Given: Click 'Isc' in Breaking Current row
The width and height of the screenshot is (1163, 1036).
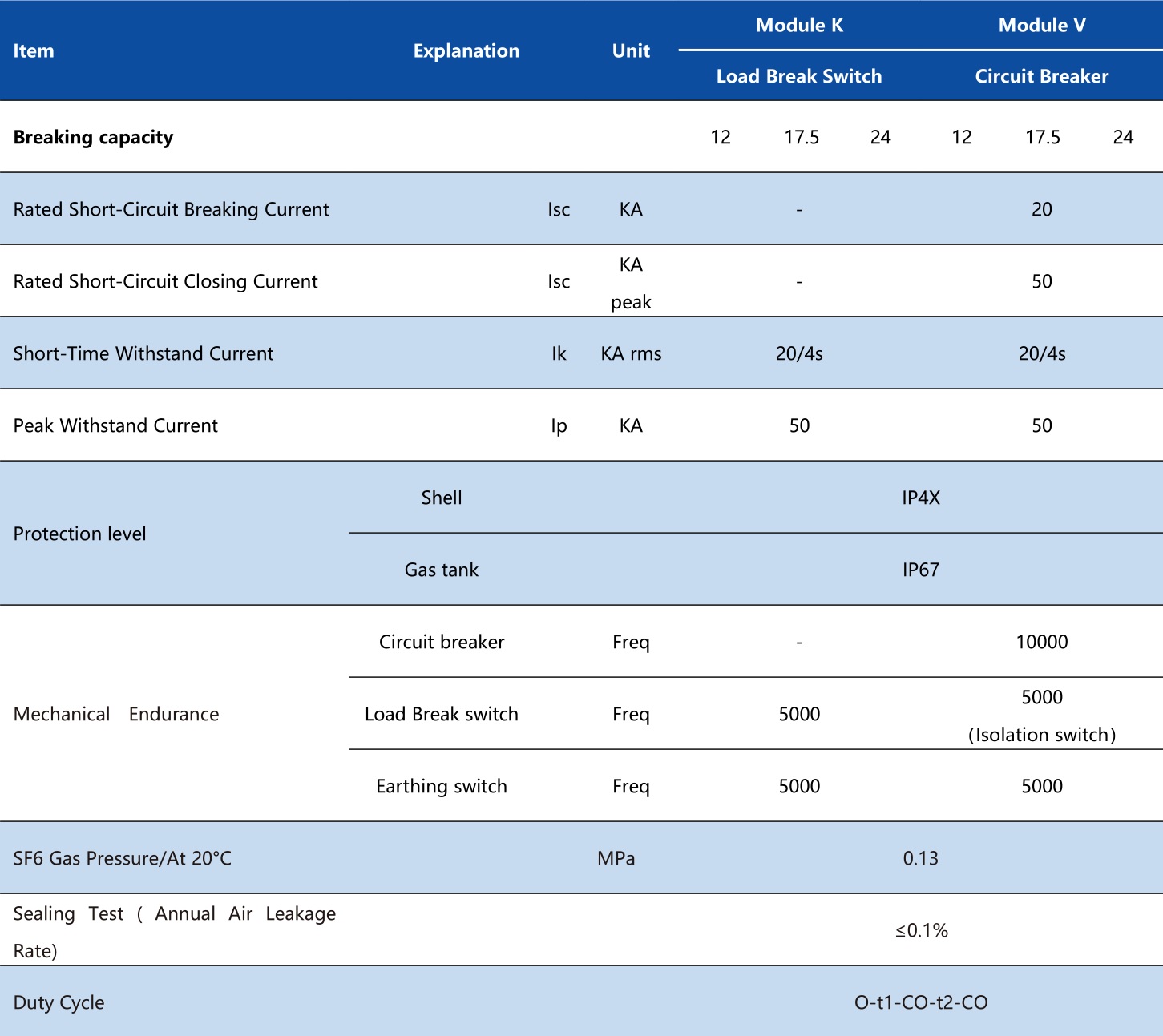Looking at the screenshot, I should pos(559,209).
